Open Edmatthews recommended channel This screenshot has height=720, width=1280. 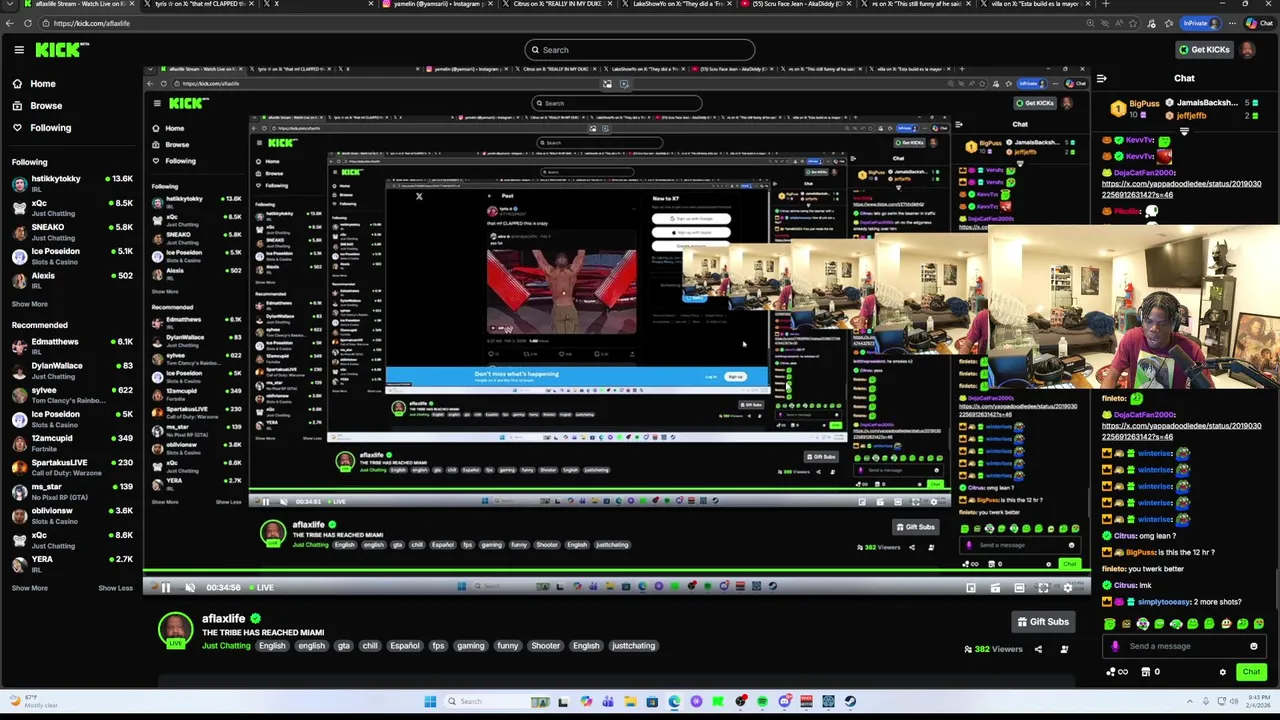(70, 346)
